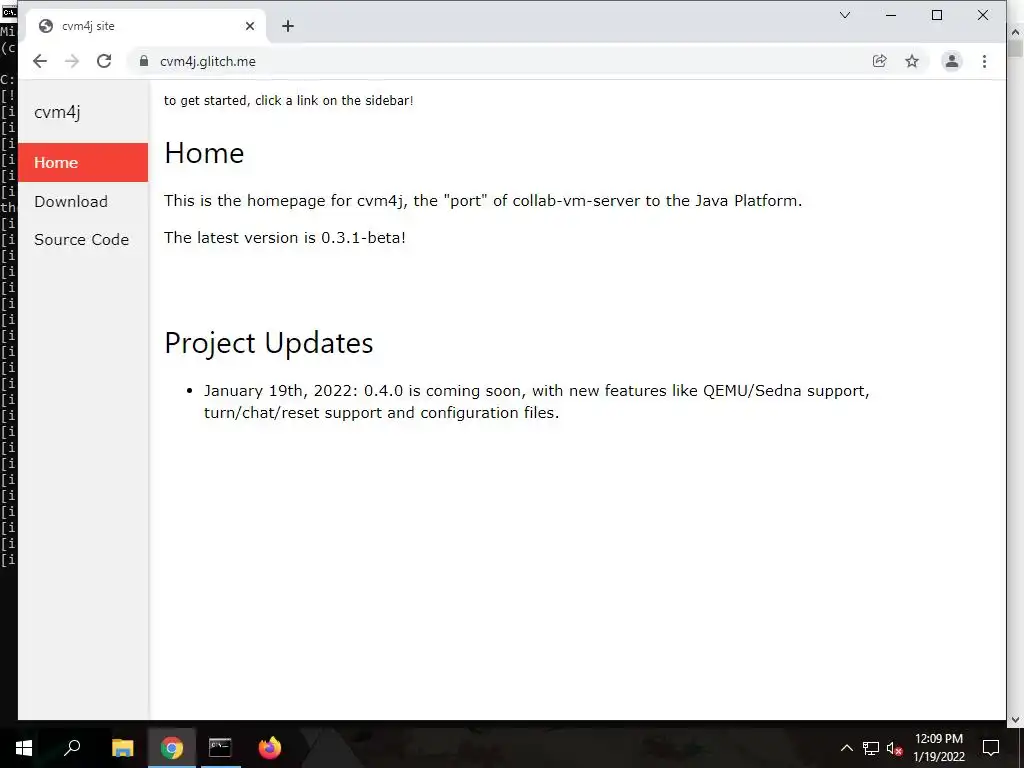The width and height of the screenshot is (1024, 768).
Task: Click the large 'Home' page heading
Action: 204,153
